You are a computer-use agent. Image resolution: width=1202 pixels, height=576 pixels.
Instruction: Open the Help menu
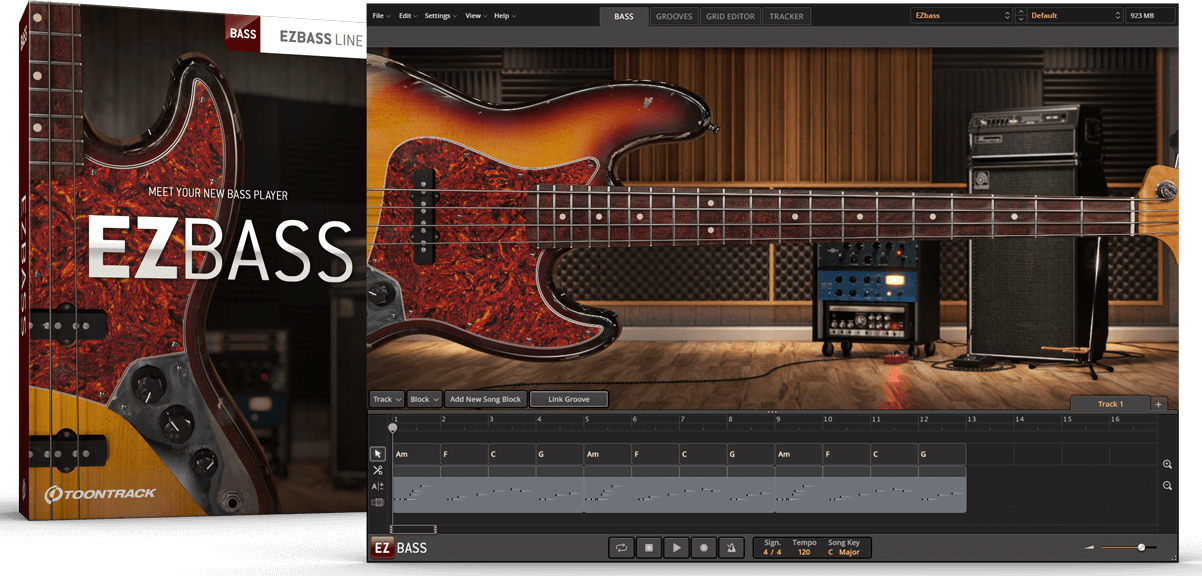504,16
